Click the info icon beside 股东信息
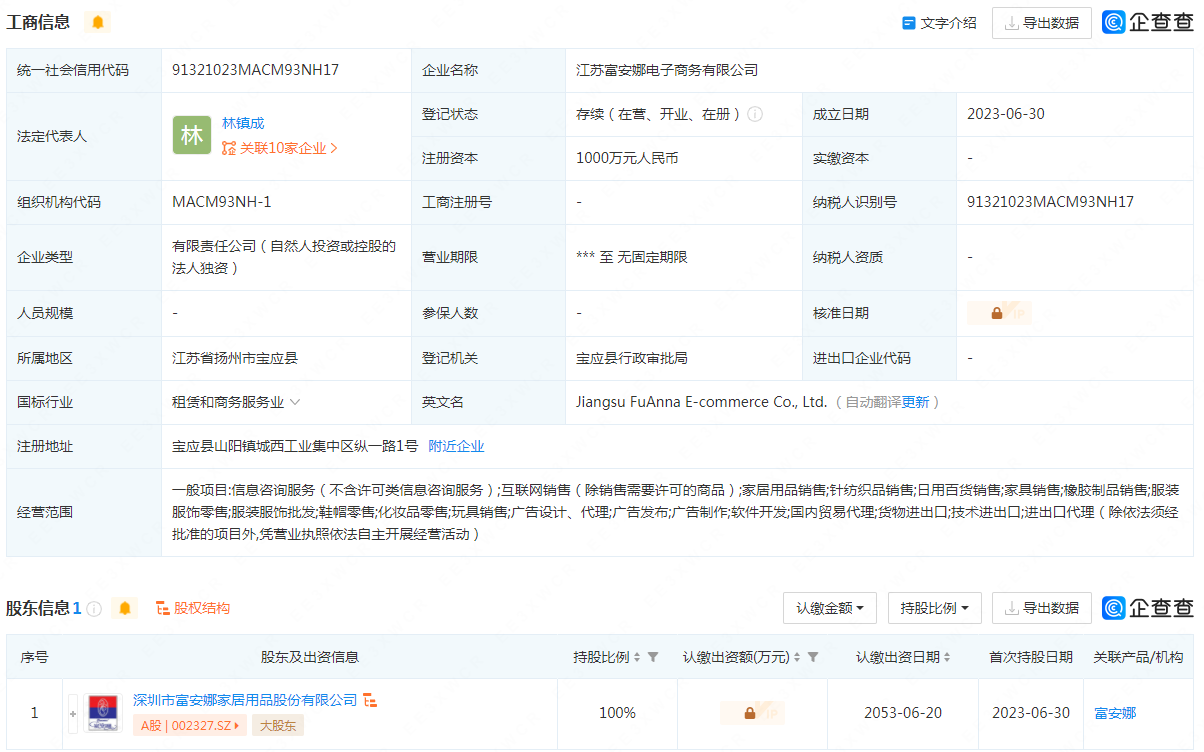Screen dimensions: 1204x752 [94, 608]
